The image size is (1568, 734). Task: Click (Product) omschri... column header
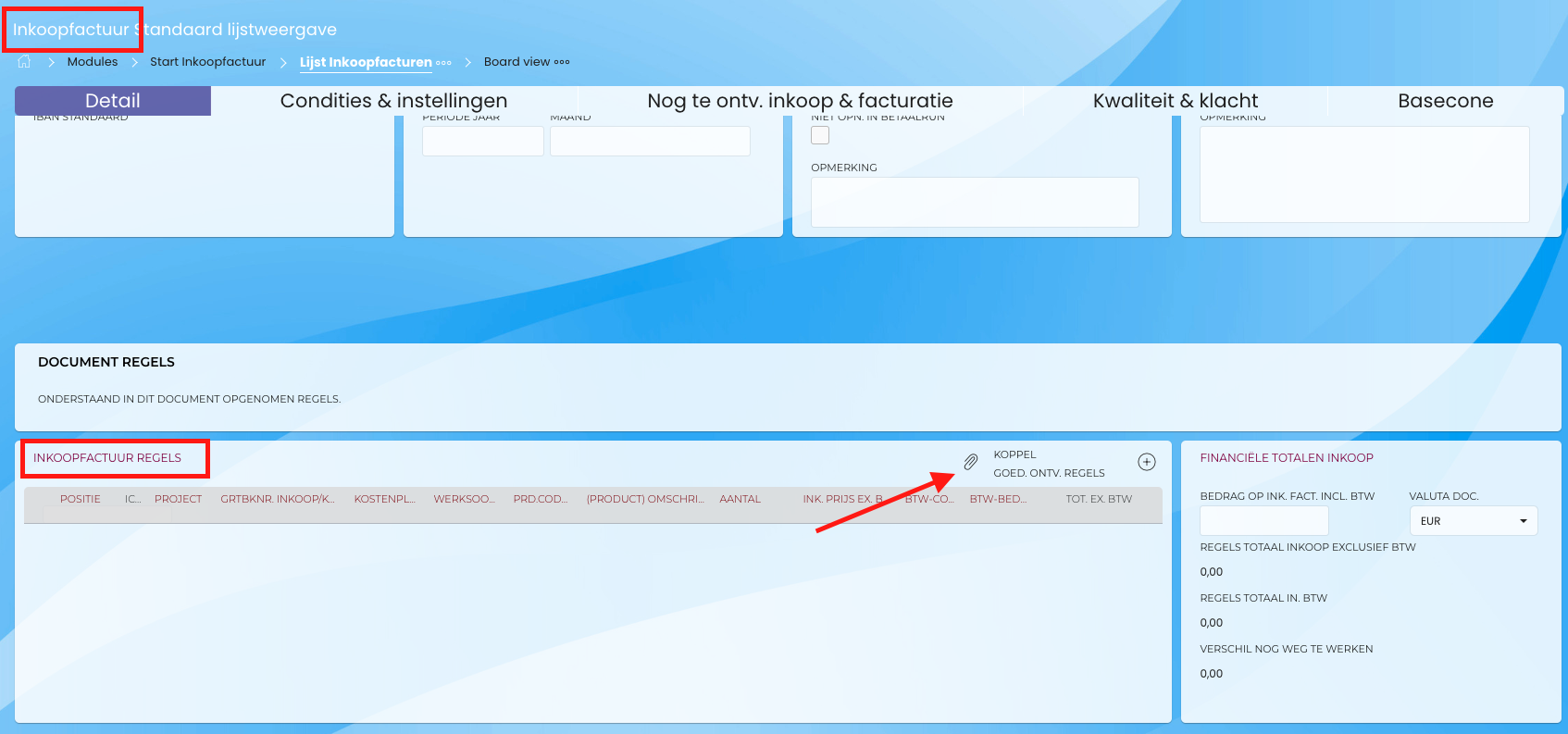[x=645, y=499]
